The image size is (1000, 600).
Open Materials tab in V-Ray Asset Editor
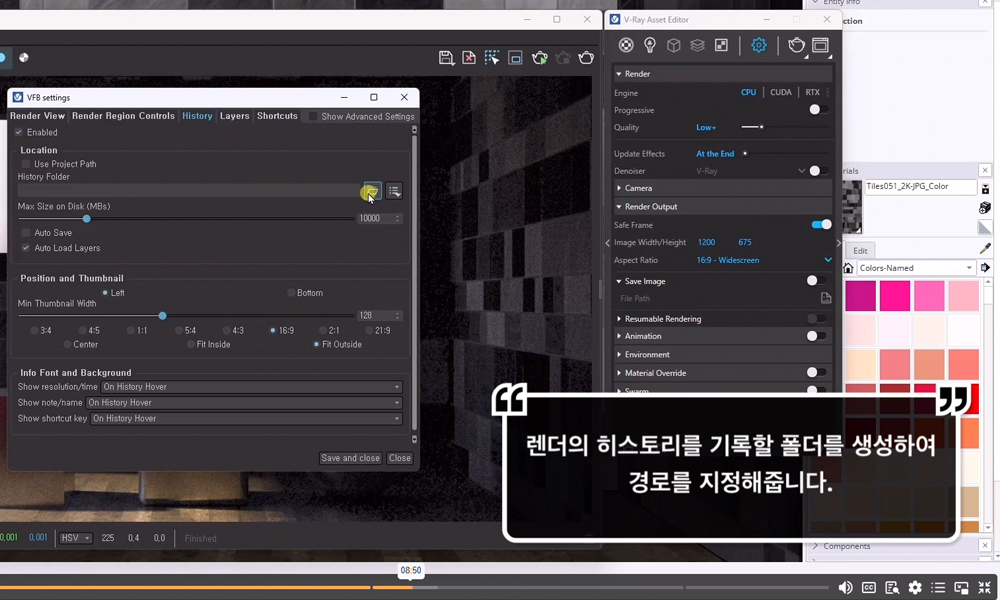[626, 45]
